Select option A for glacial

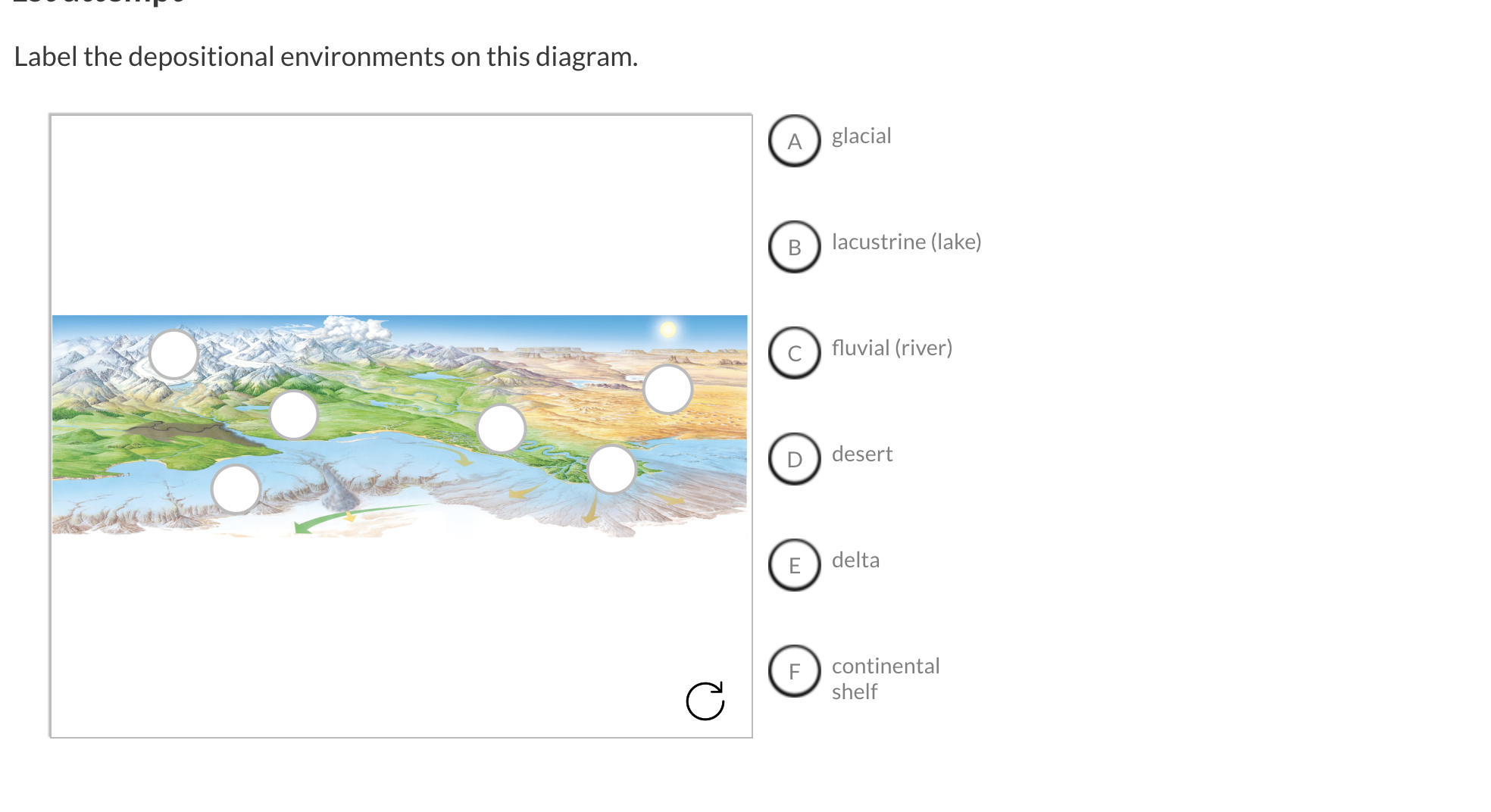pos(794,140)
